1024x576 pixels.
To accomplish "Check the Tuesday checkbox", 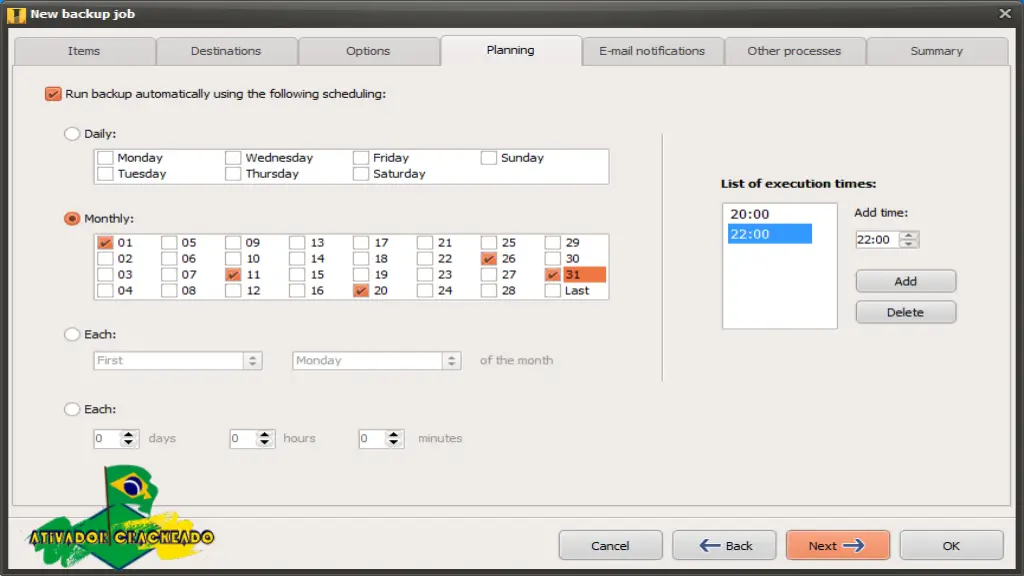I will (x=105, y=174).
